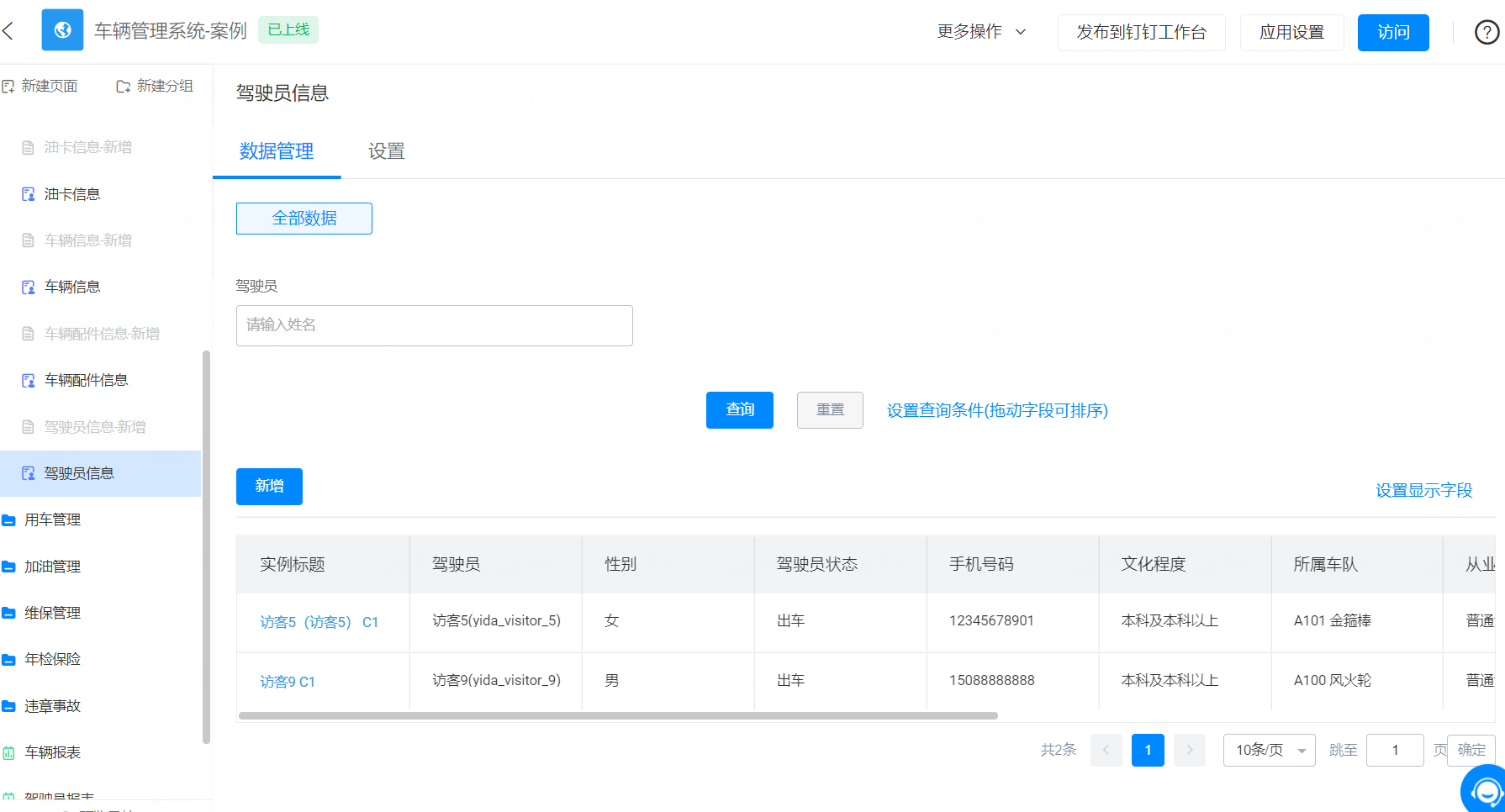
Task: Click the 新建页面 icon
Action: pos(8,86)
